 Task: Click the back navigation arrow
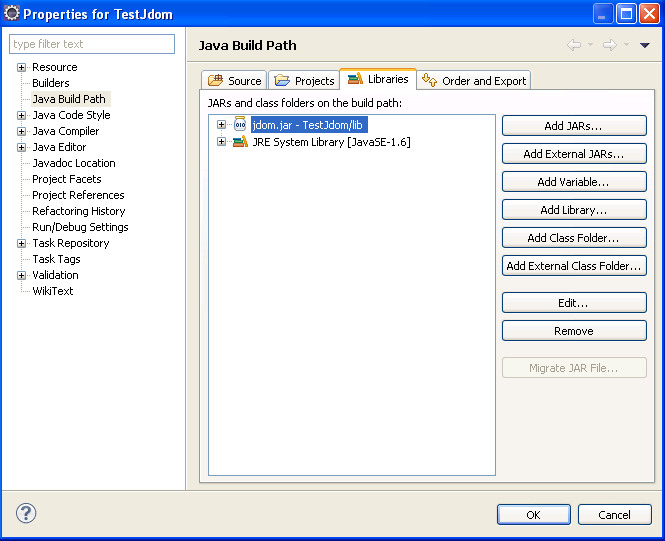pos(574,45)
